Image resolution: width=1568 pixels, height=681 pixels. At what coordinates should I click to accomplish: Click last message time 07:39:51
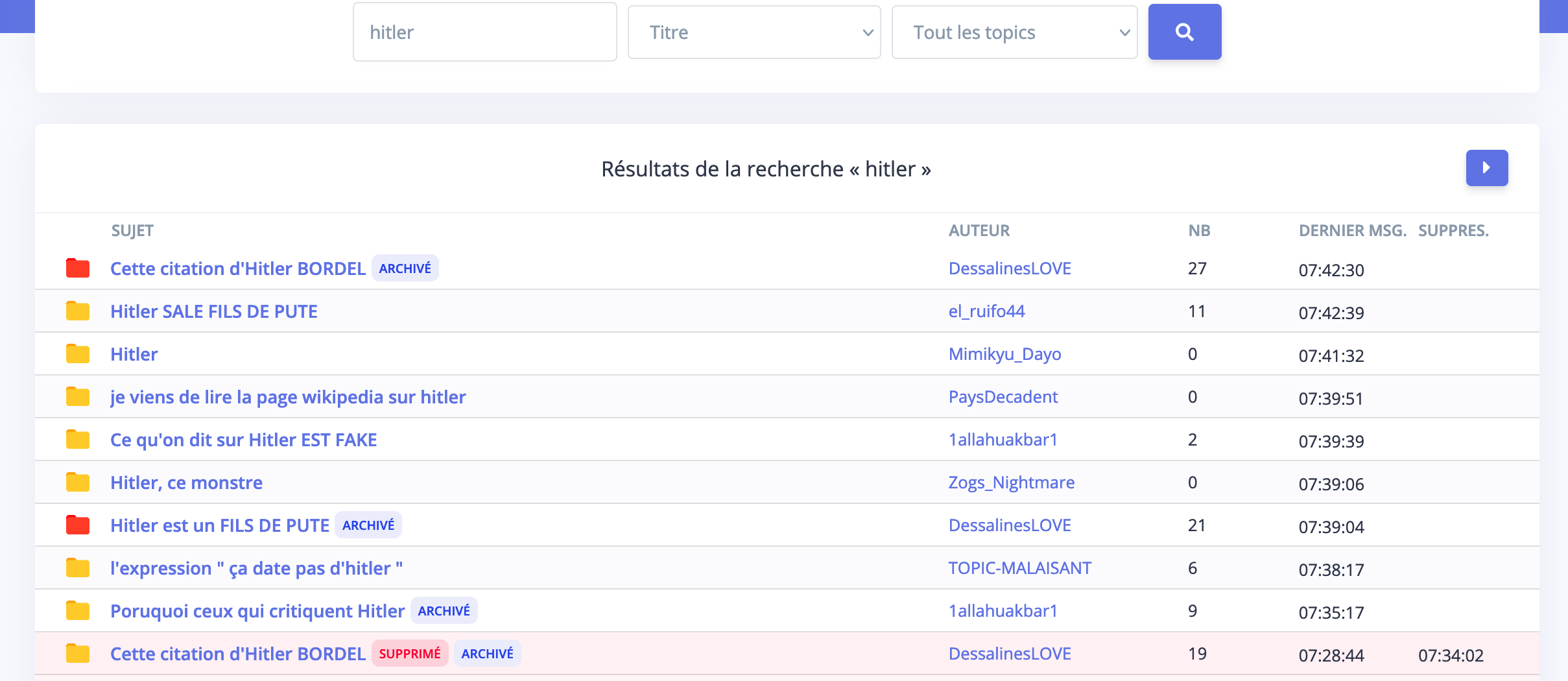[x=1331, y=399]
